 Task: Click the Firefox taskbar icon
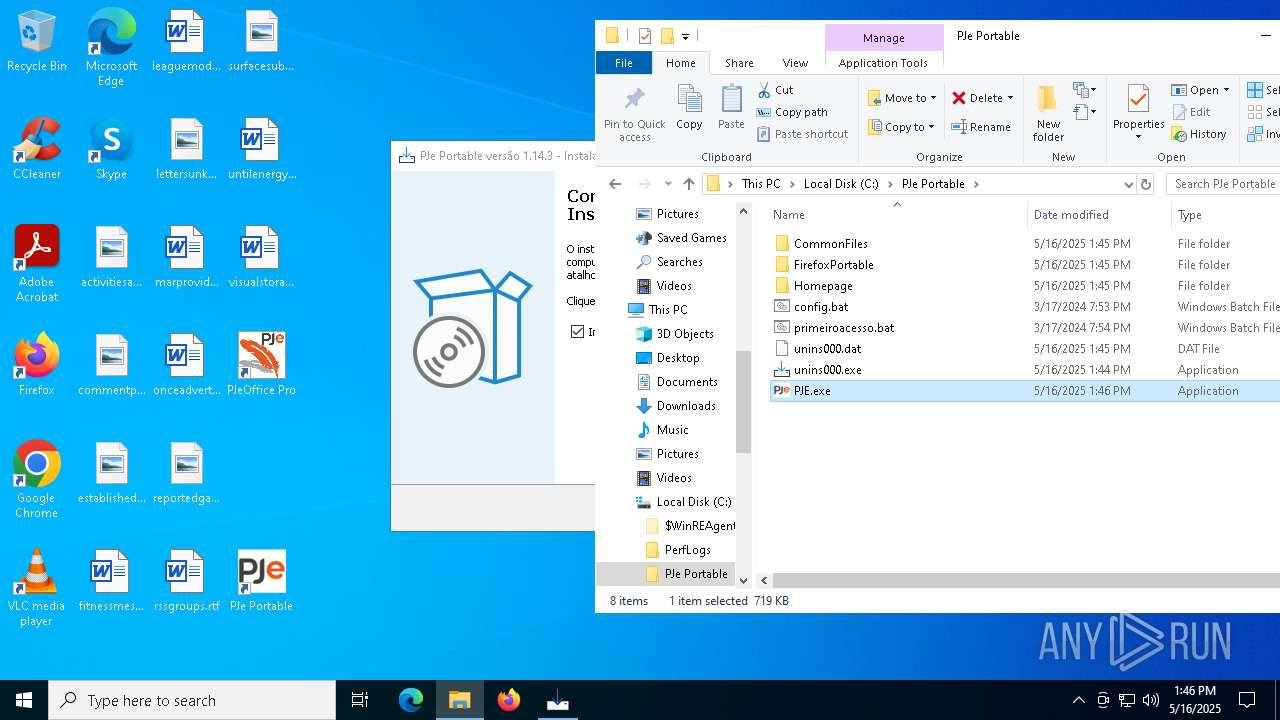click(x=509, y=700)
